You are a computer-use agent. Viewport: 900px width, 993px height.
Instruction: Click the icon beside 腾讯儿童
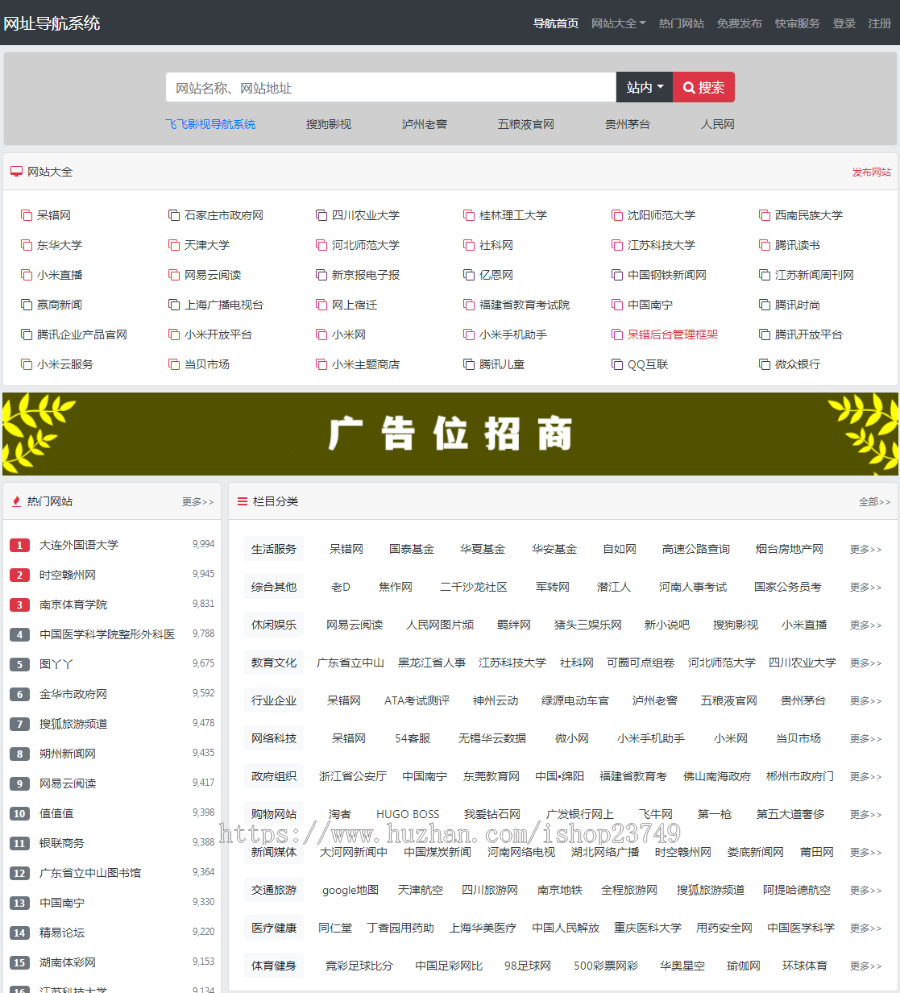pos(469,364)
